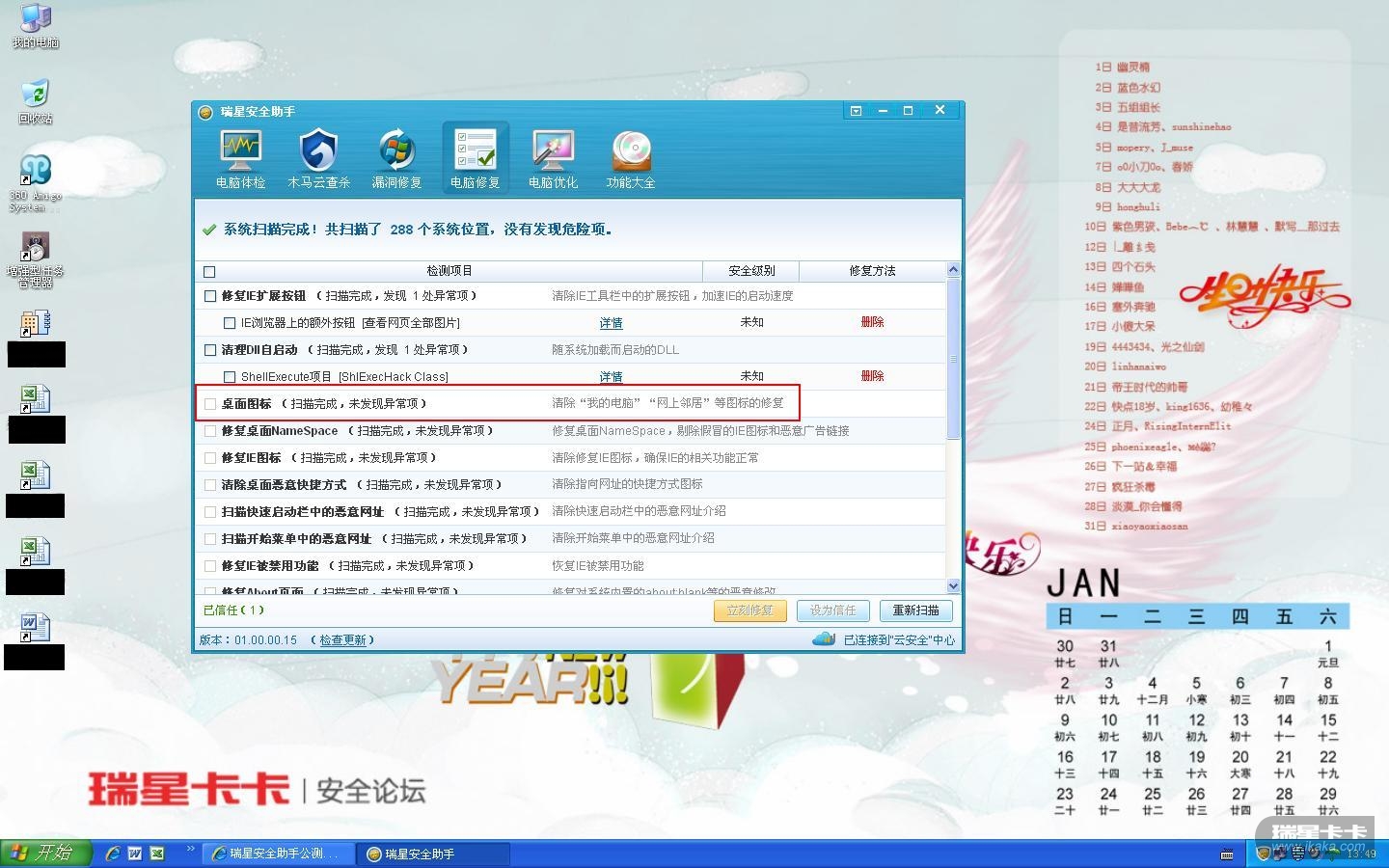Open the 我的电脑 desktop icon
This screenshot has height=868, width=1389.
(x=36, y=26)
